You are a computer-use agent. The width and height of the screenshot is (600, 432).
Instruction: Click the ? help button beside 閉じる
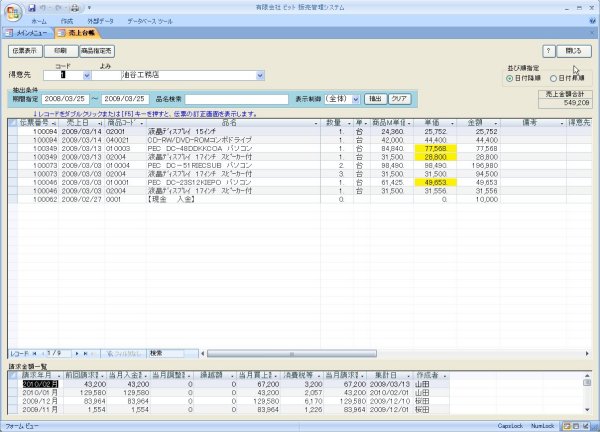(548, 49)
